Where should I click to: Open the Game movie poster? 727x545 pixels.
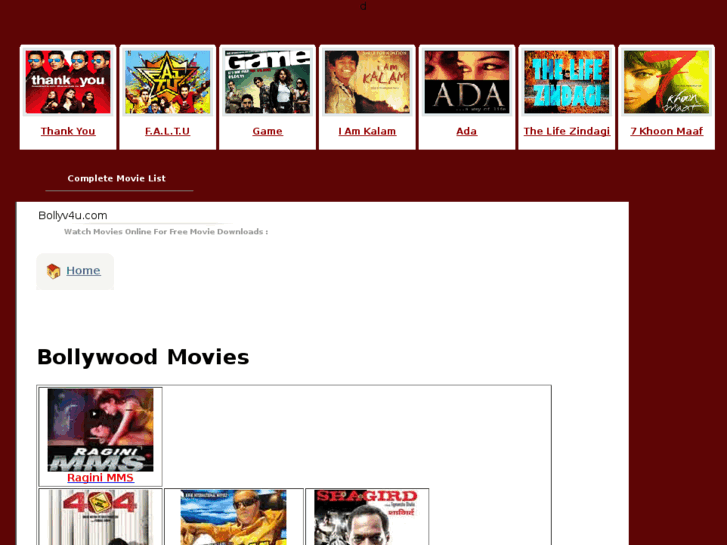pos(268,82)
